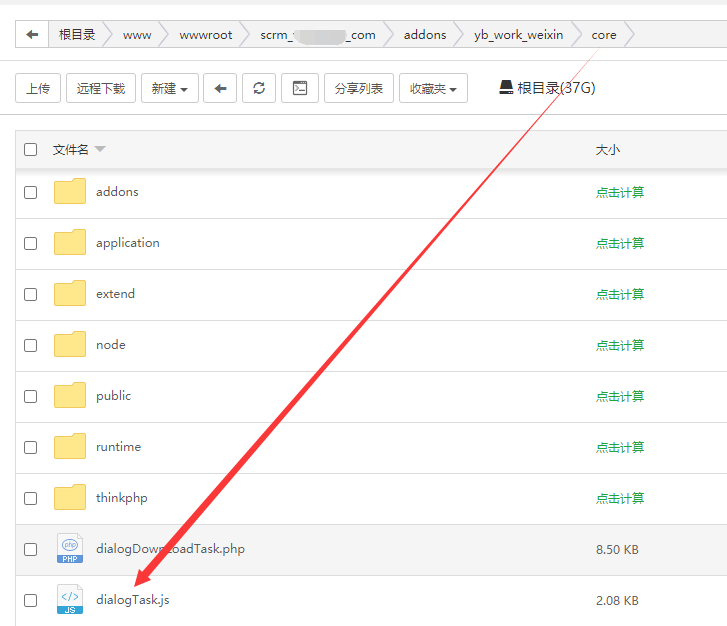
Task: Open the terminal icon button
Action: (299, 88)
